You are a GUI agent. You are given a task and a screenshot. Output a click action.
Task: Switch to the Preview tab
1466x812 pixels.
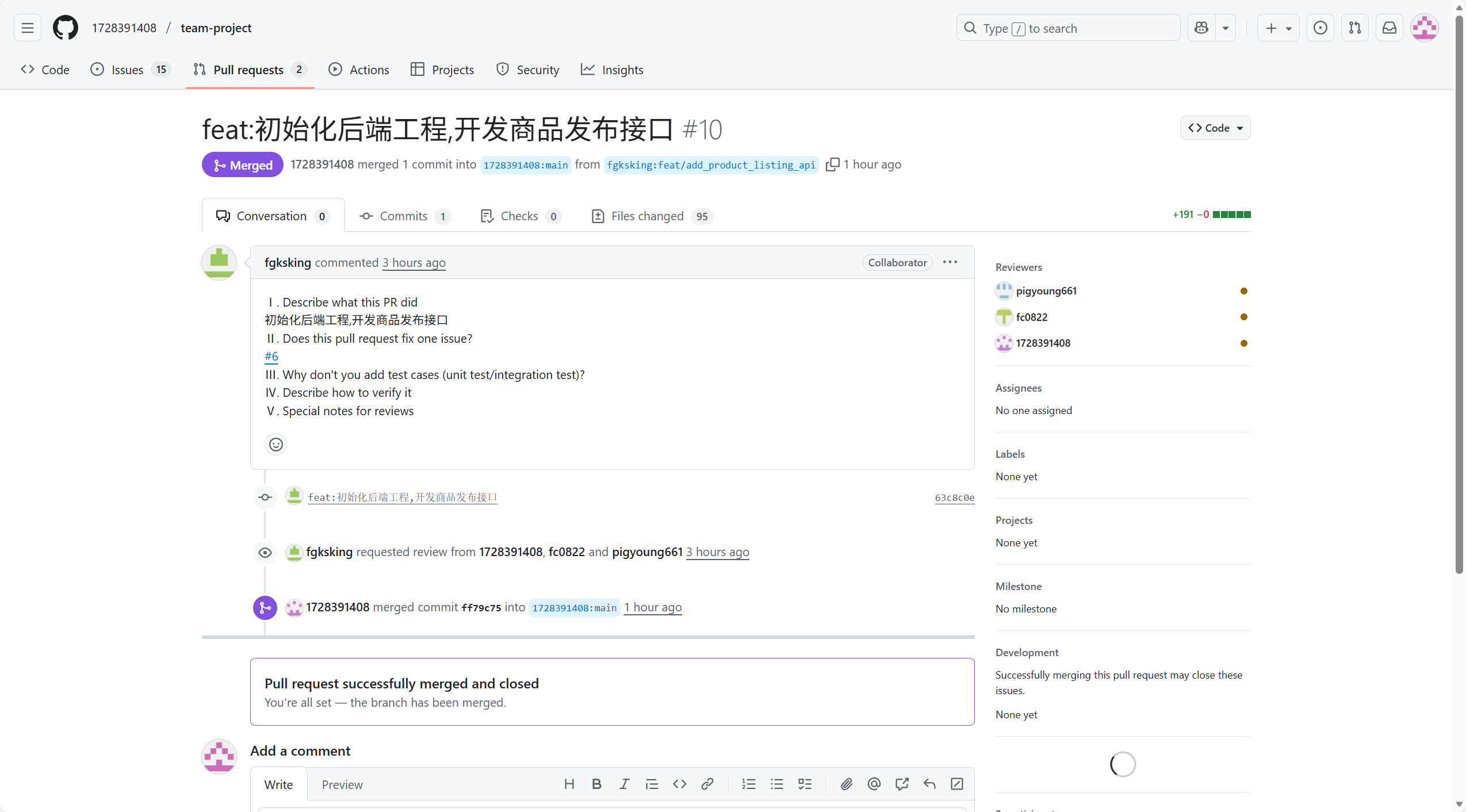click(x=342, y=784)
